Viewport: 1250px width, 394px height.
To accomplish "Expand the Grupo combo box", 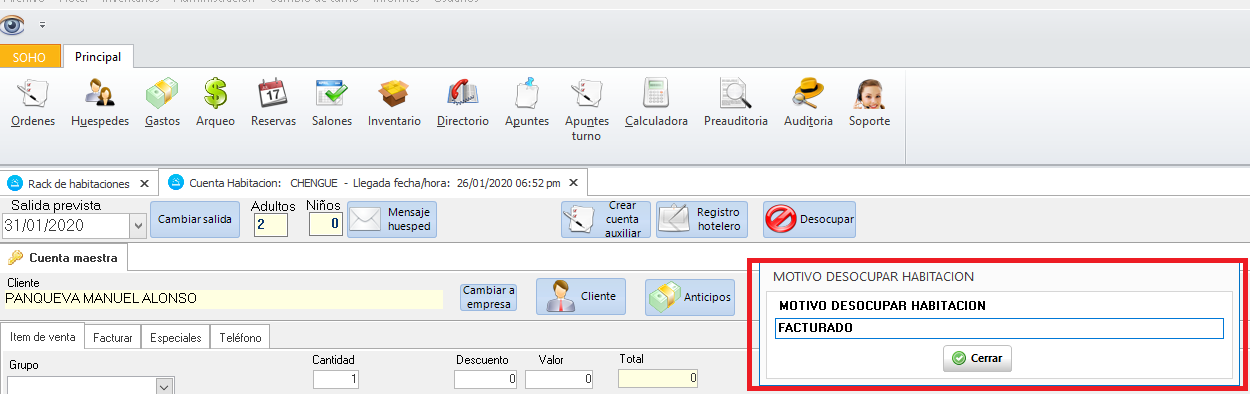I will point(164,386).
